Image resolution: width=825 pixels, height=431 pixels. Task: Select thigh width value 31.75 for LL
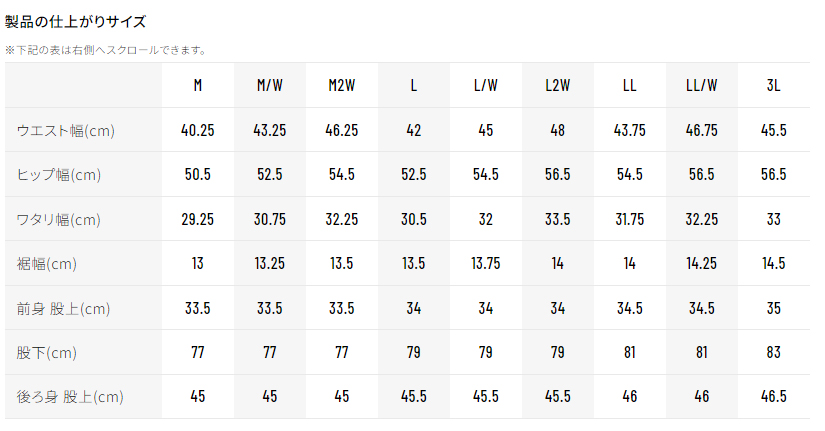[x=630, y=220]
